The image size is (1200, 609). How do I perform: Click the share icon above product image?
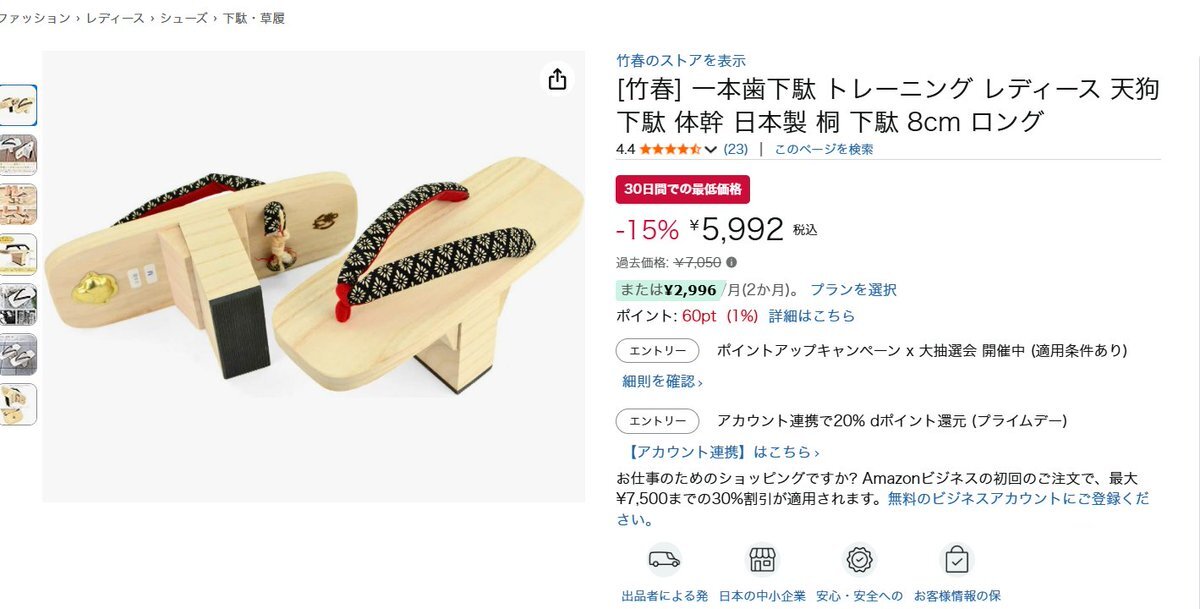pos(557,80)
